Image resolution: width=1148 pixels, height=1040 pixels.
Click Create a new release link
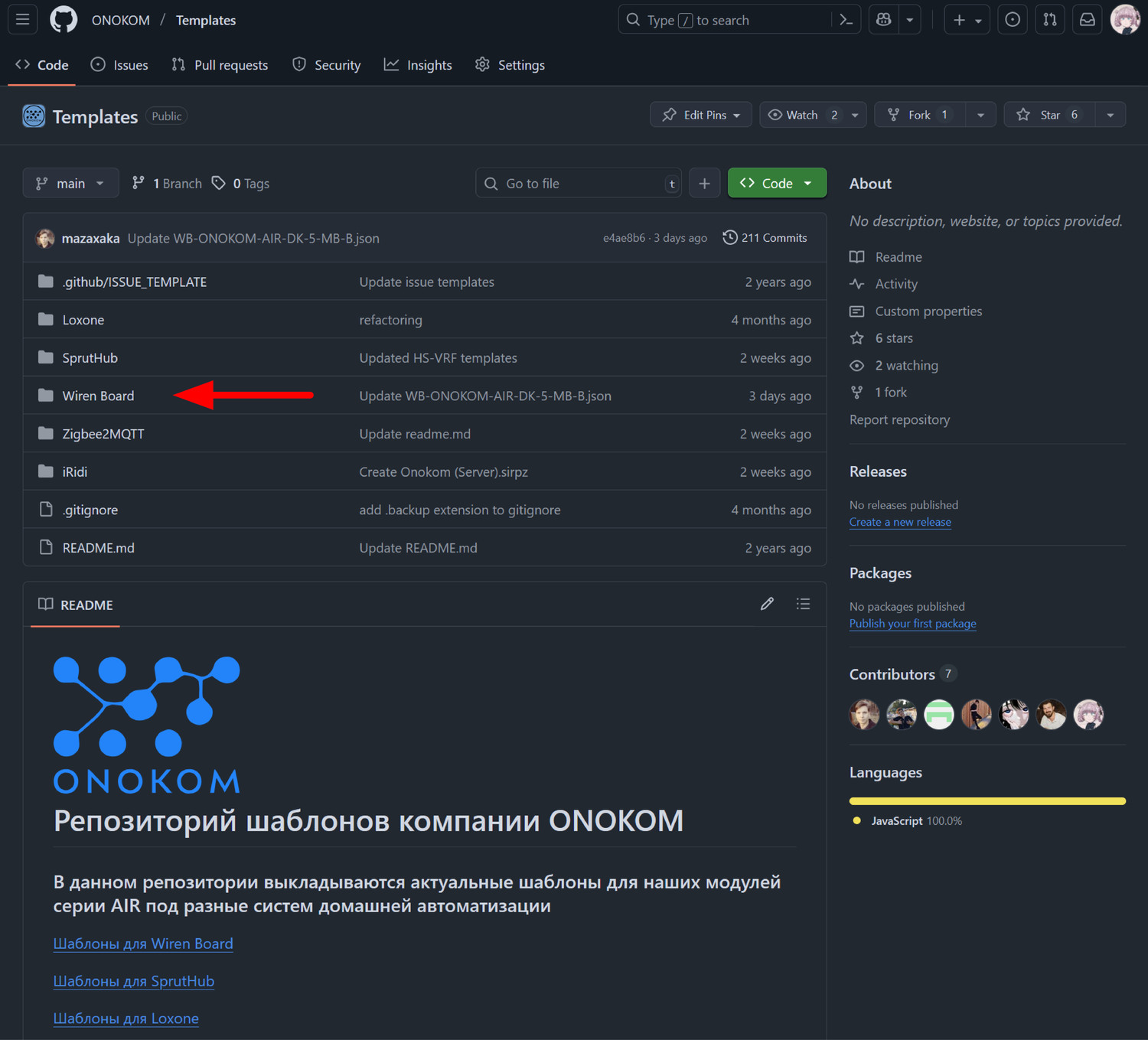click(x=900, y=522)
